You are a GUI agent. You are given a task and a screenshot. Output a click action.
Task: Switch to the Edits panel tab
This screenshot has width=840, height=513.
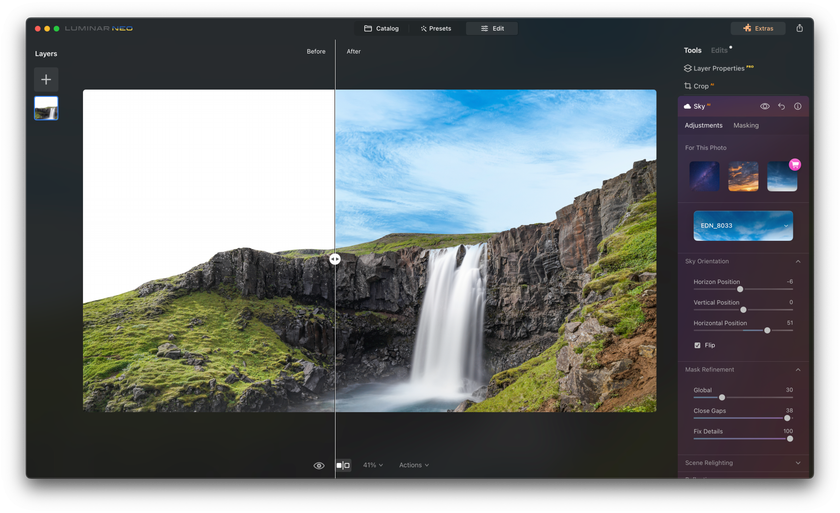719,50
